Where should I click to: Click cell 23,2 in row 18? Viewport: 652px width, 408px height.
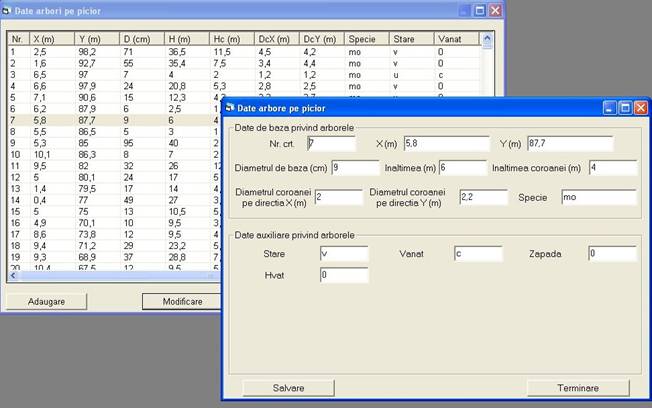[177, 246]
